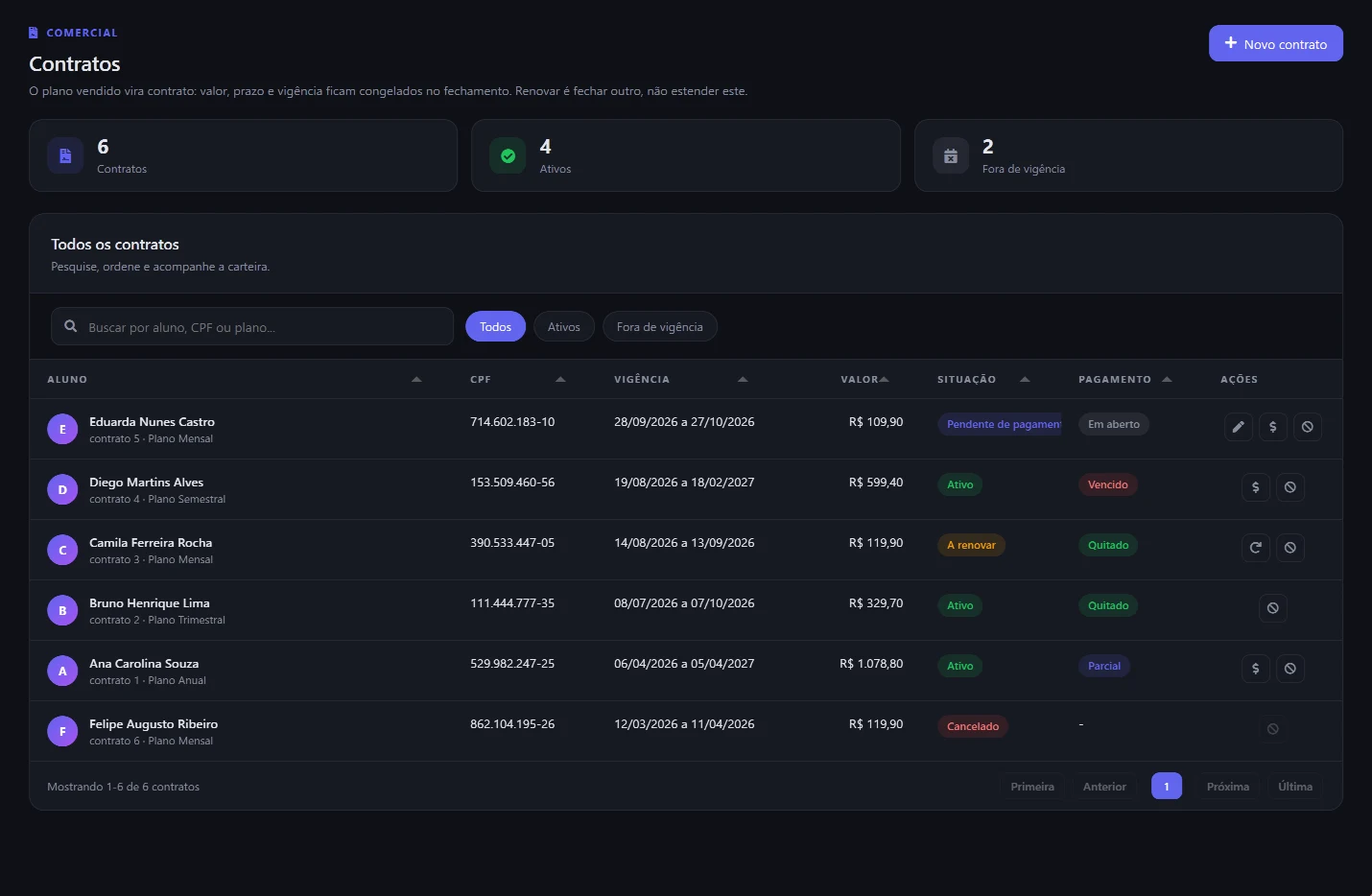Cancel Eduarda Nunes Castro's contract via the ban icon
The height and width of the screenshot is (896, 1372).
coord(1308,427)
